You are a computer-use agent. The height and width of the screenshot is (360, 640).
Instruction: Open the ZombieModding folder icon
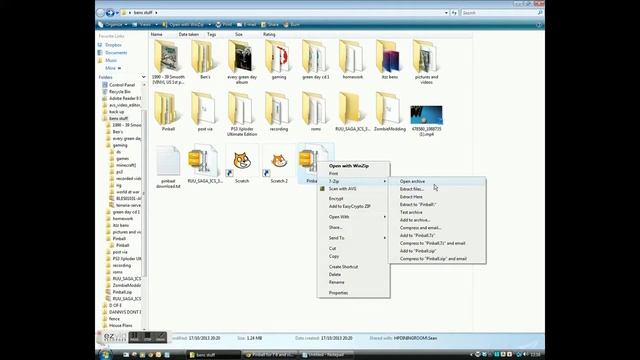tap(389, 109)
